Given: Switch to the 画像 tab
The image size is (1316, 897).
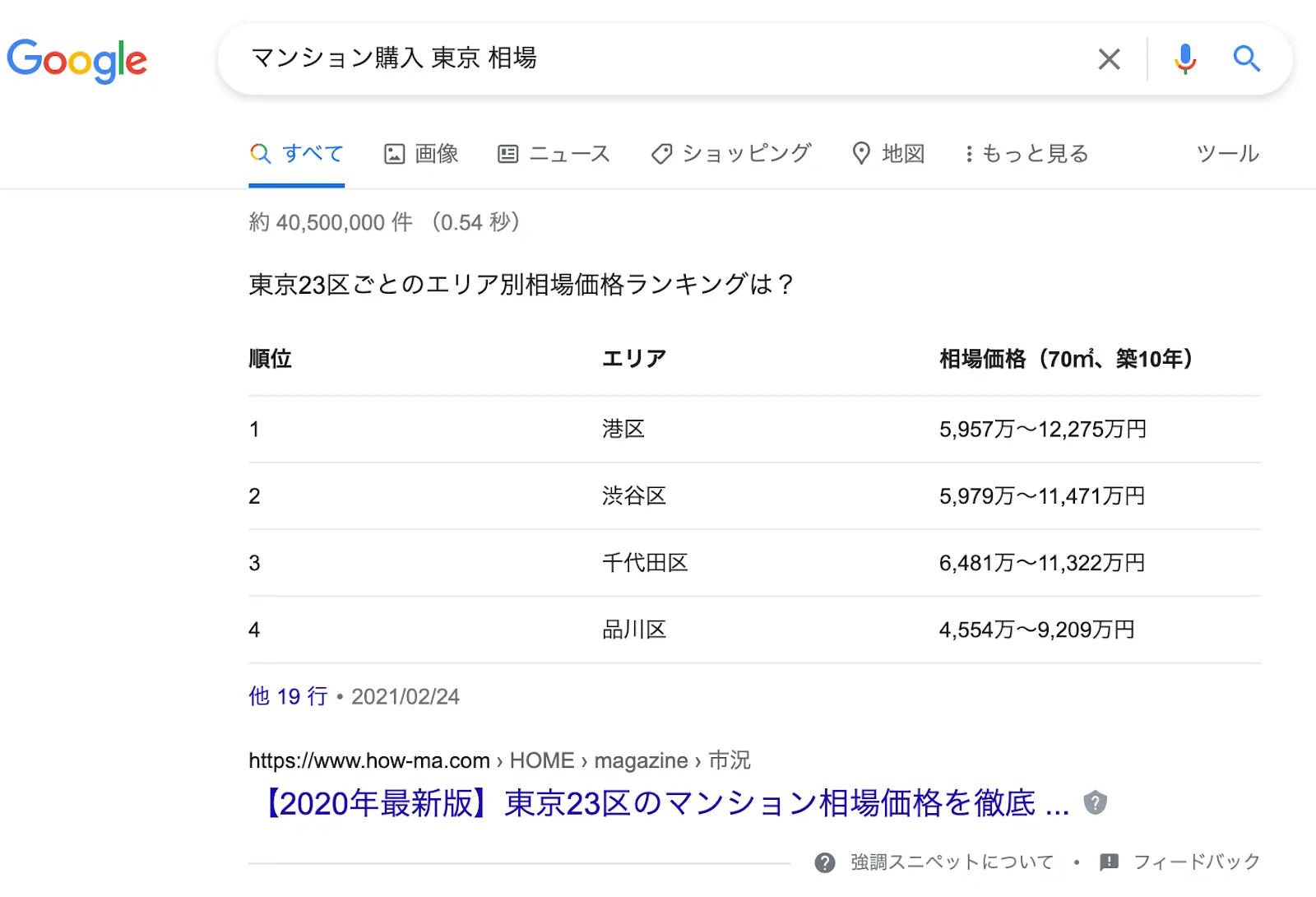Looking at the screenshot, I should click(421, 154).
